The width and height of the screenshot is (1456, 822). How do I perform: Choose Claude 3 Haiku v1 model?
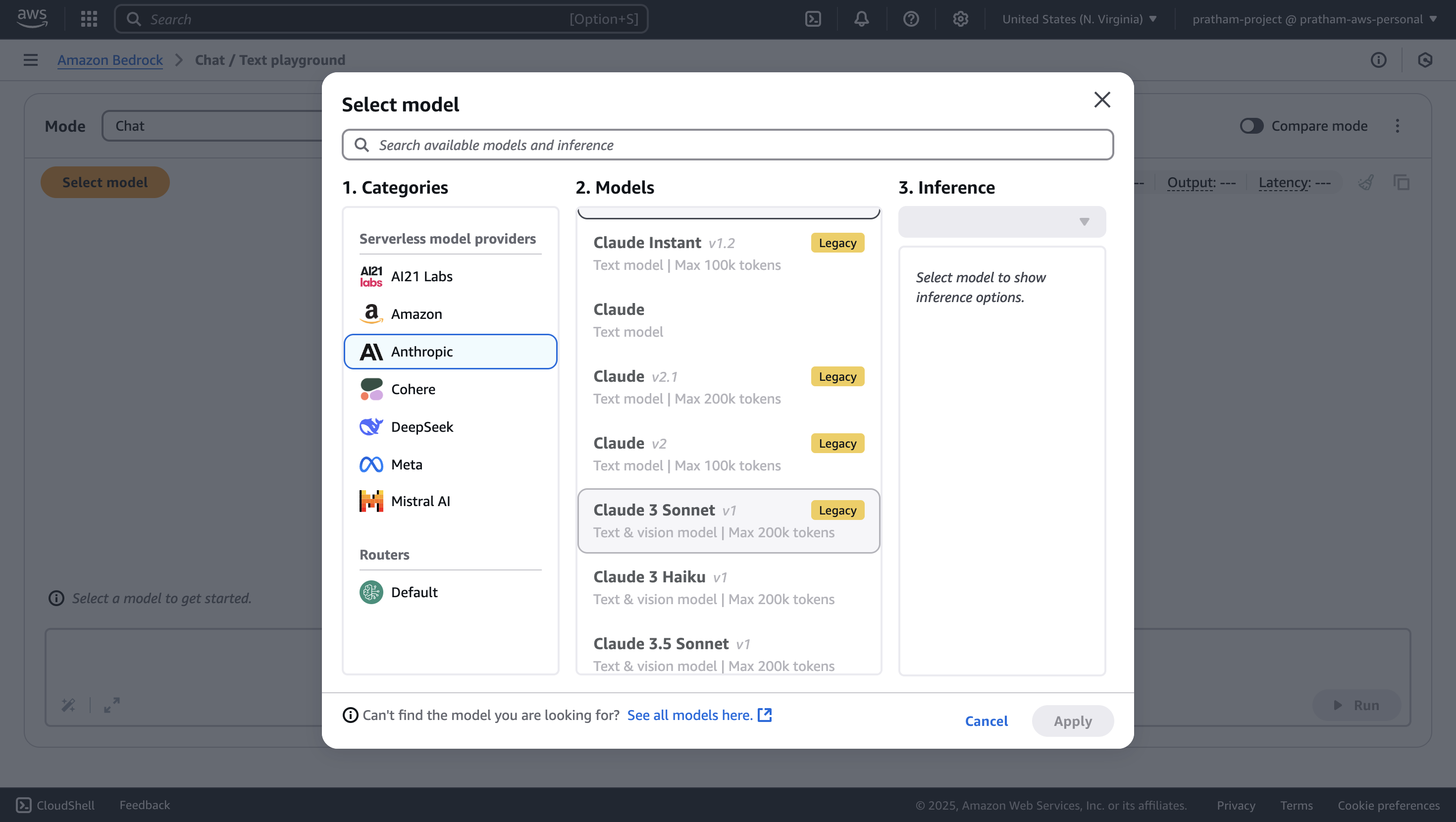728,588
